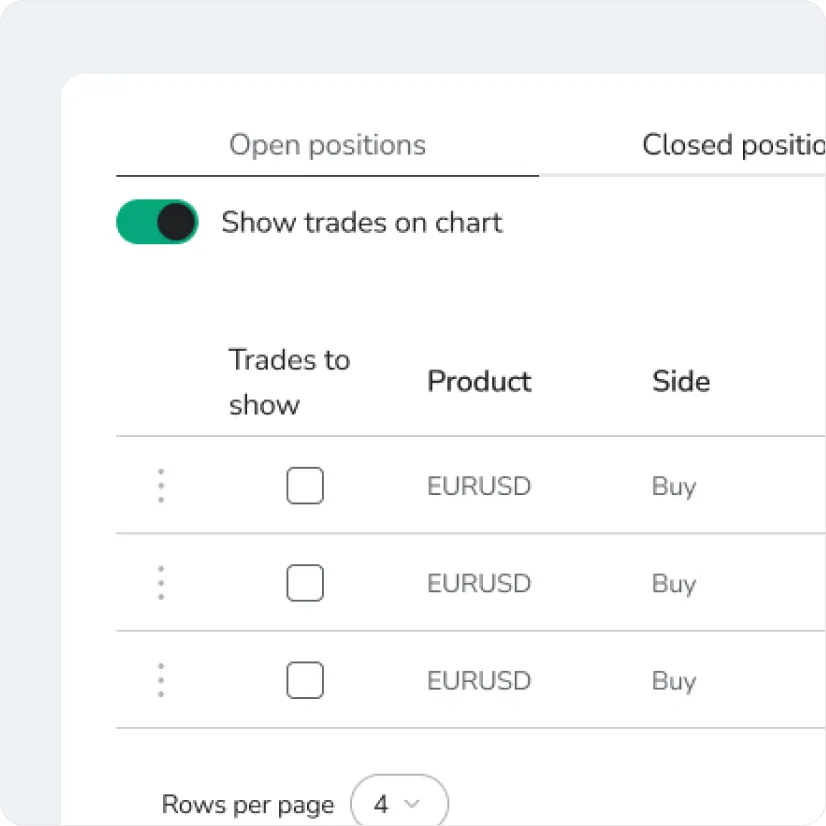
Task: Open the Rows per page dropdown
Action: point(399,803)
